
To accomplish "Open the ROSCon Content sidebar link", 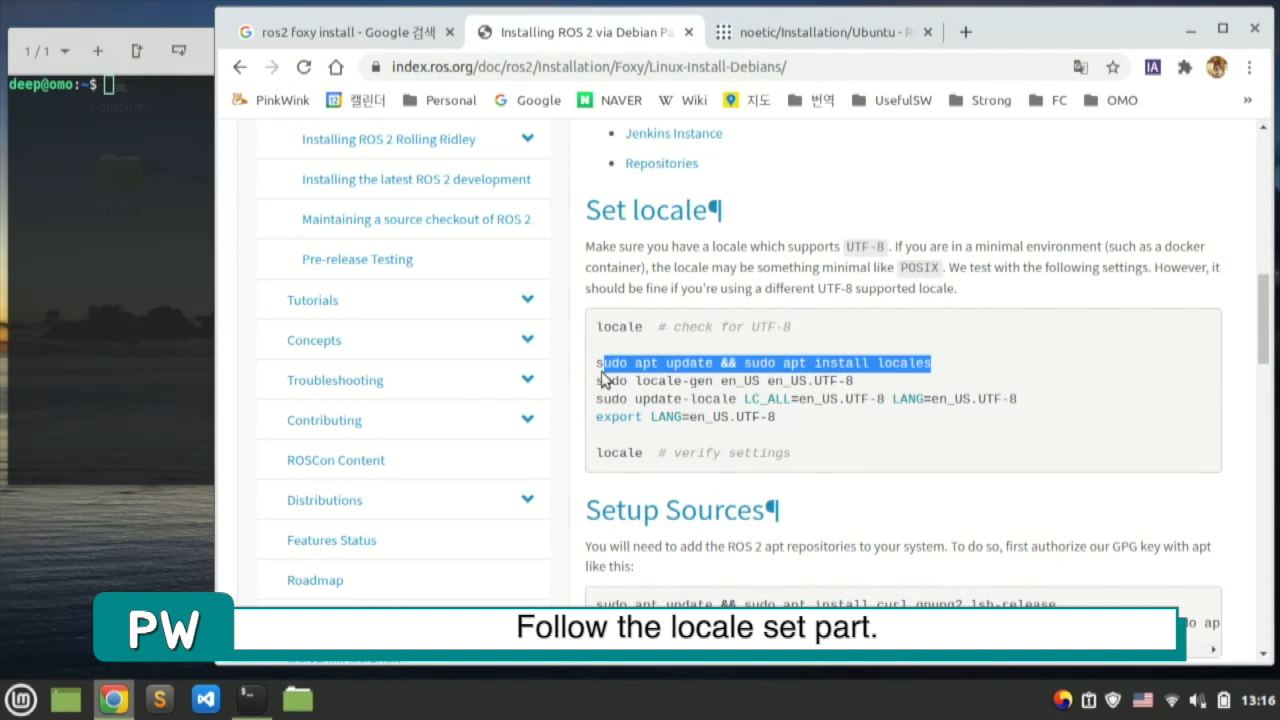I will 335,460.
